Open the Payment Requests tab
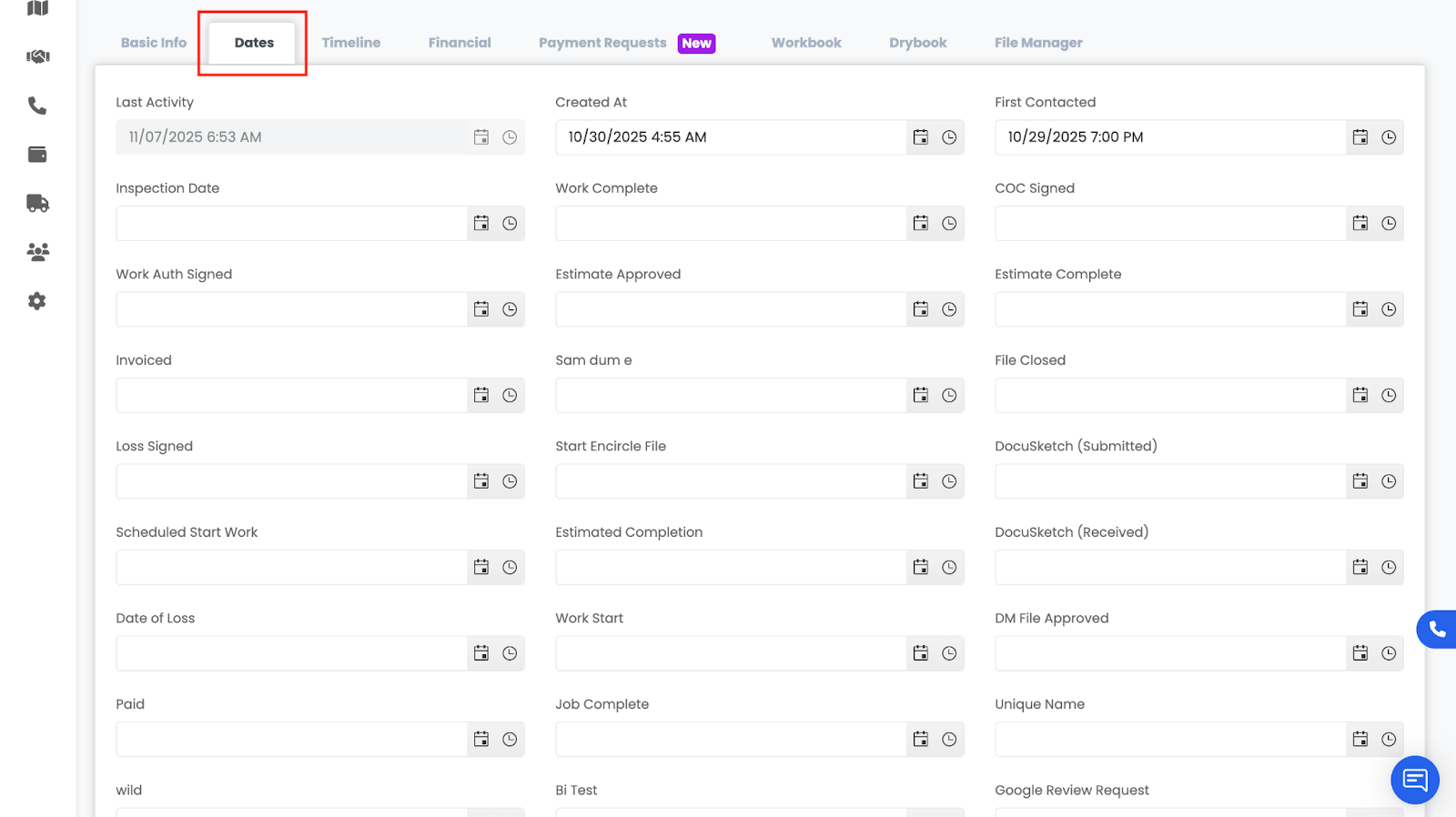The width and height of the screenshot is (1456, 817). pyautogui.click(x=602, y=43)
